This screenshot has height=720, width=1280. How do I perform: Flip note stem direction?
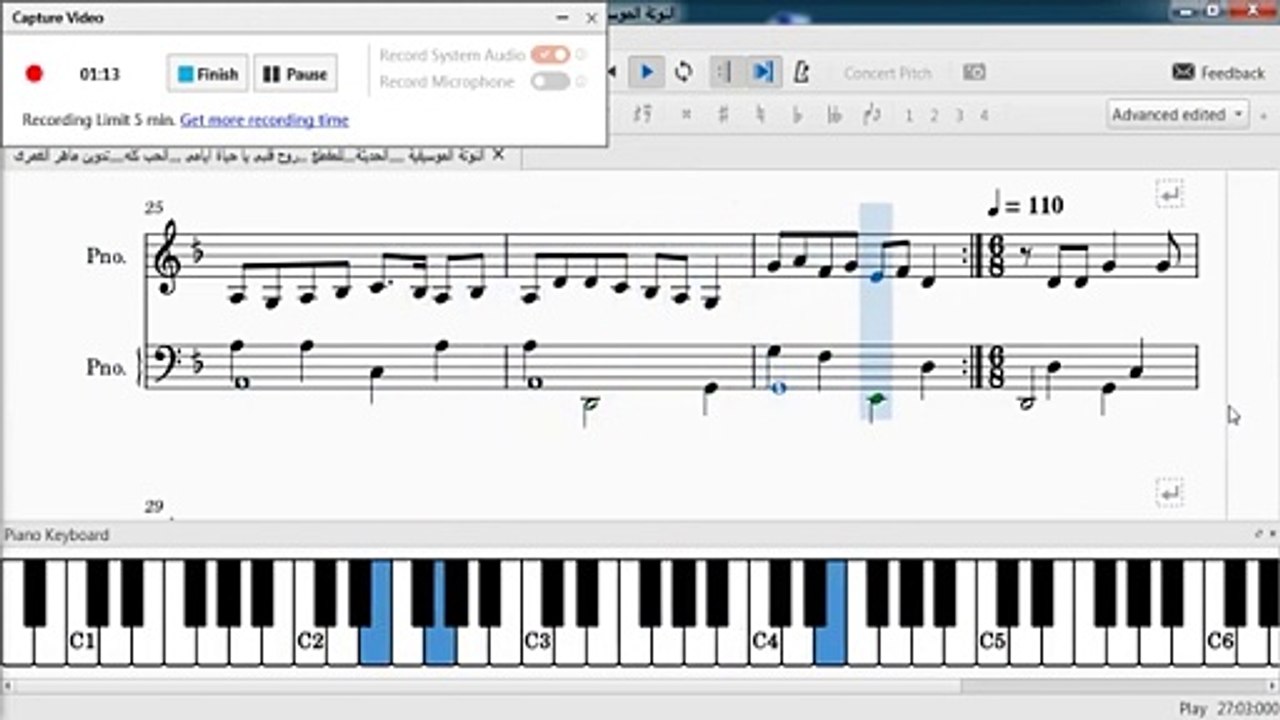tap(872, 115)
